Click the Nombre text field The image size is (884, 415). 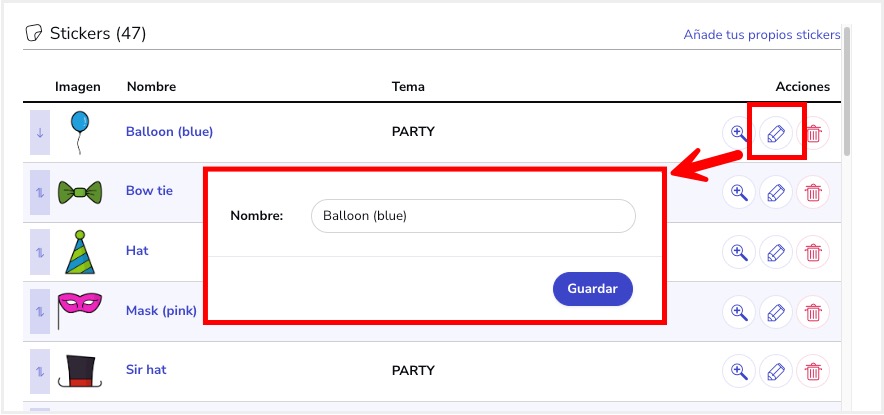[473, 216]
